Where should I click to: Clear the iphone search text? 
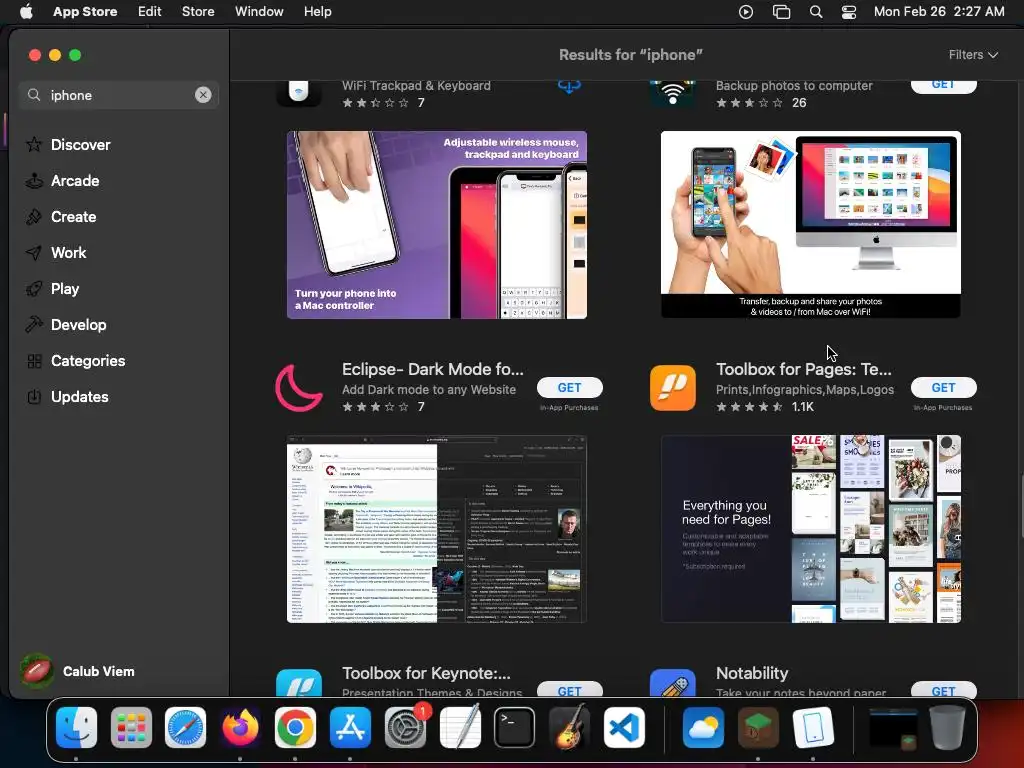pyautogui.click(x=203, y=95)
